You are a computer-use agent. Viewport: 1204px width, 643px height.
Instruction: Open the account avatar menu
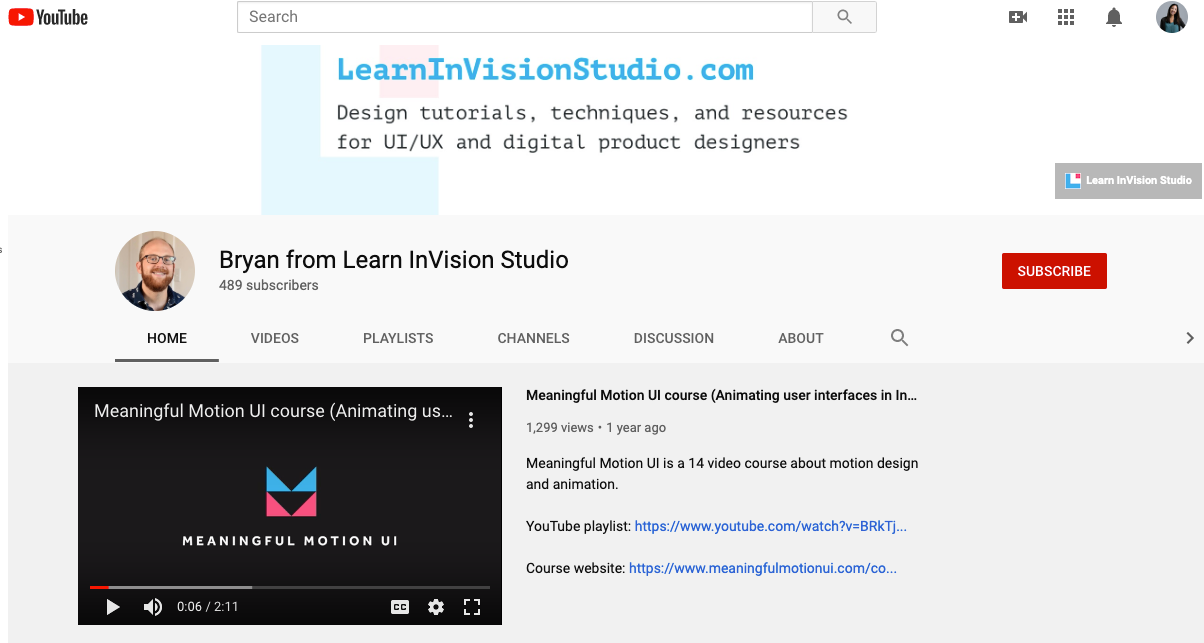click(1172, 17)
